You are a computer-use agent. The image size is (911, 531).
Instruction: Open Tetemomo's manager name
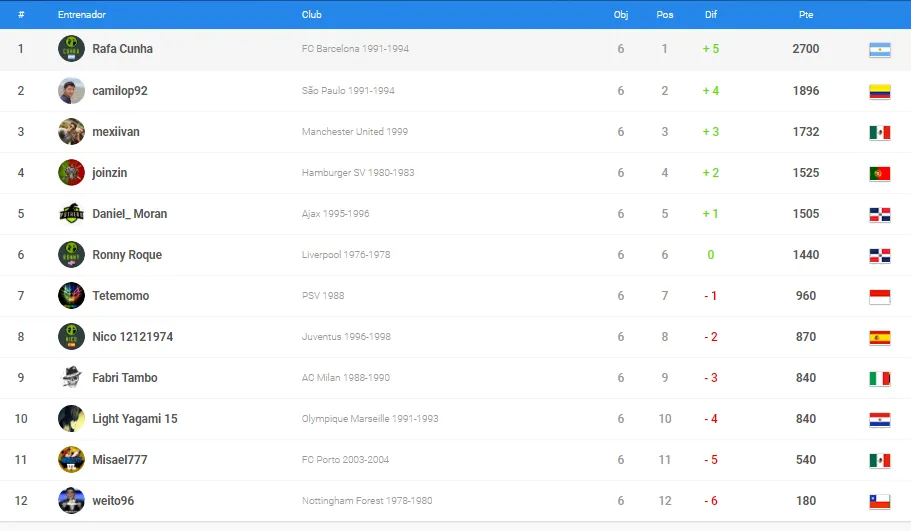point(121,296)
